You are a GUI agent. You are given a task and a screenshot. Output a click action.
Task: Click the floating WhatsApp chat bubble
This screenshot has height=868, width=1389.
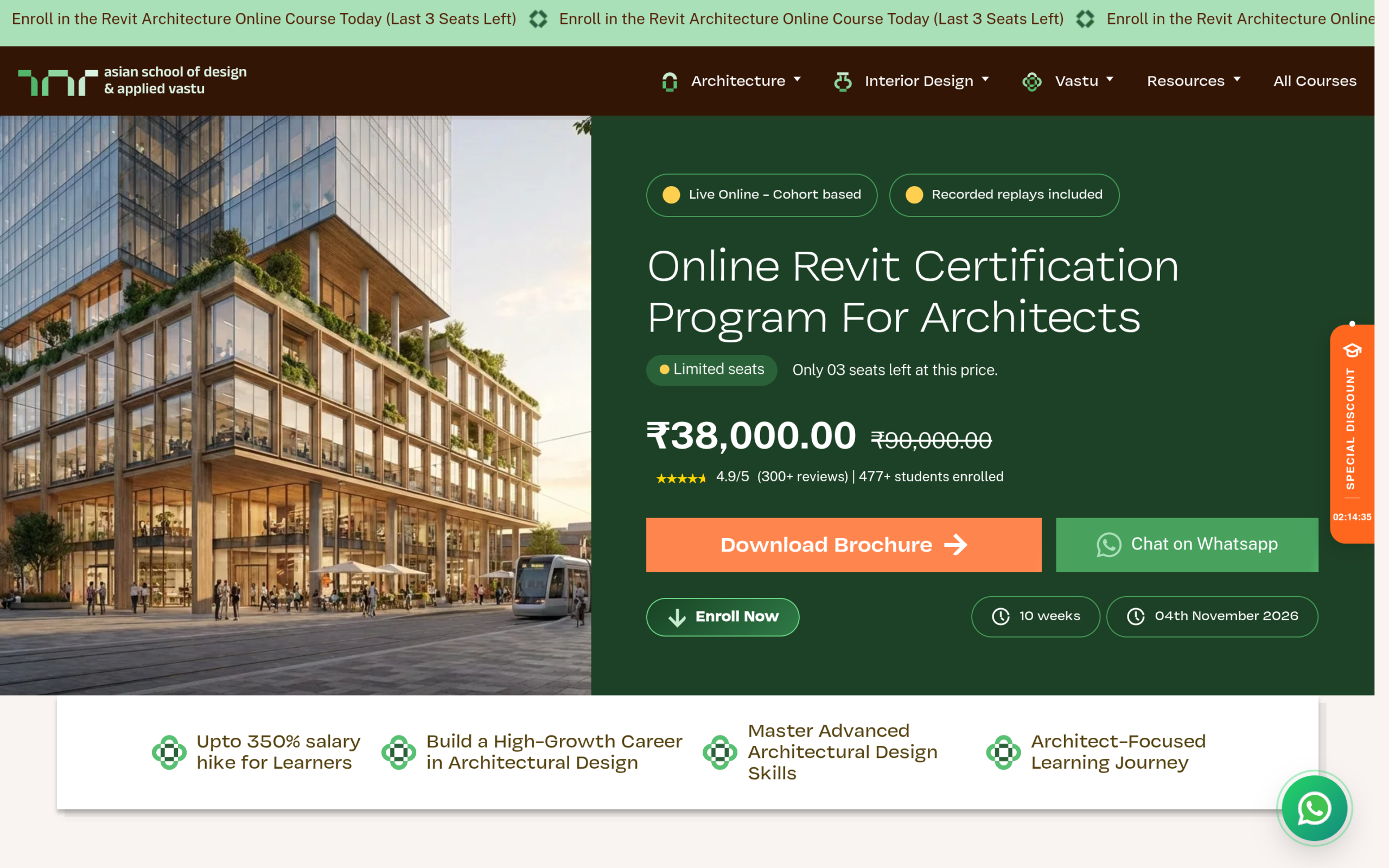[x=1314, y=808]
